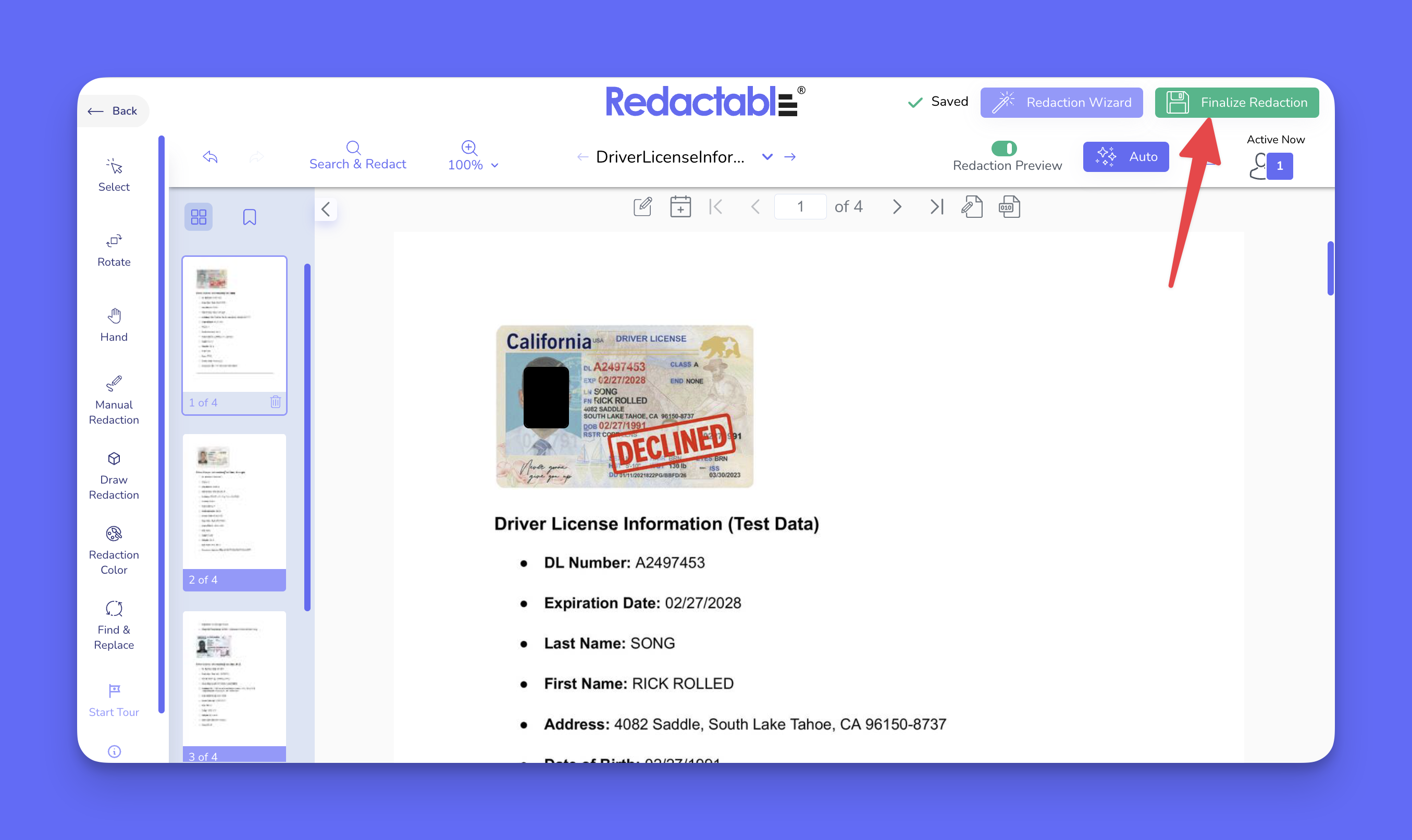This screenshot has height=840, width=1412.
Task: Launch the Redaction Wizard
Action: point(1061,103)
